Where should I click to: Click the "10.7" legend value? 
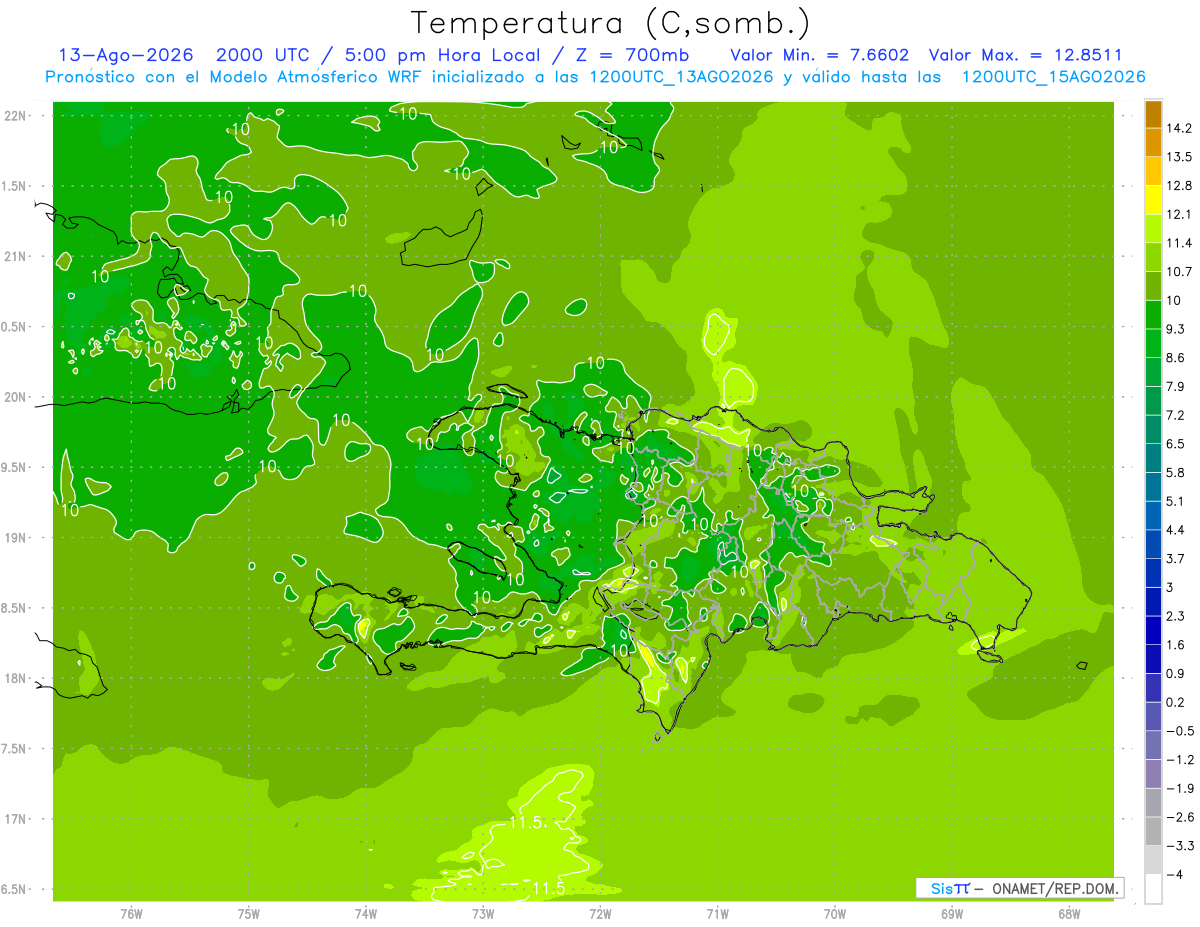1181,272
